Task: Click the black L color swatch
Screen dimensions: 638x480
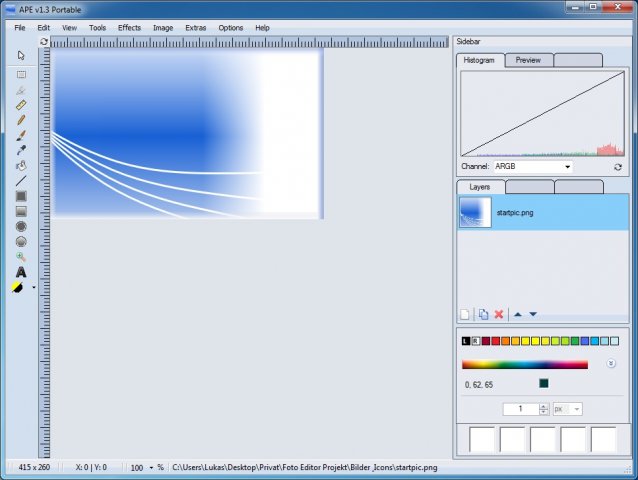Action: pyautogui.click(x=466, y=341)
